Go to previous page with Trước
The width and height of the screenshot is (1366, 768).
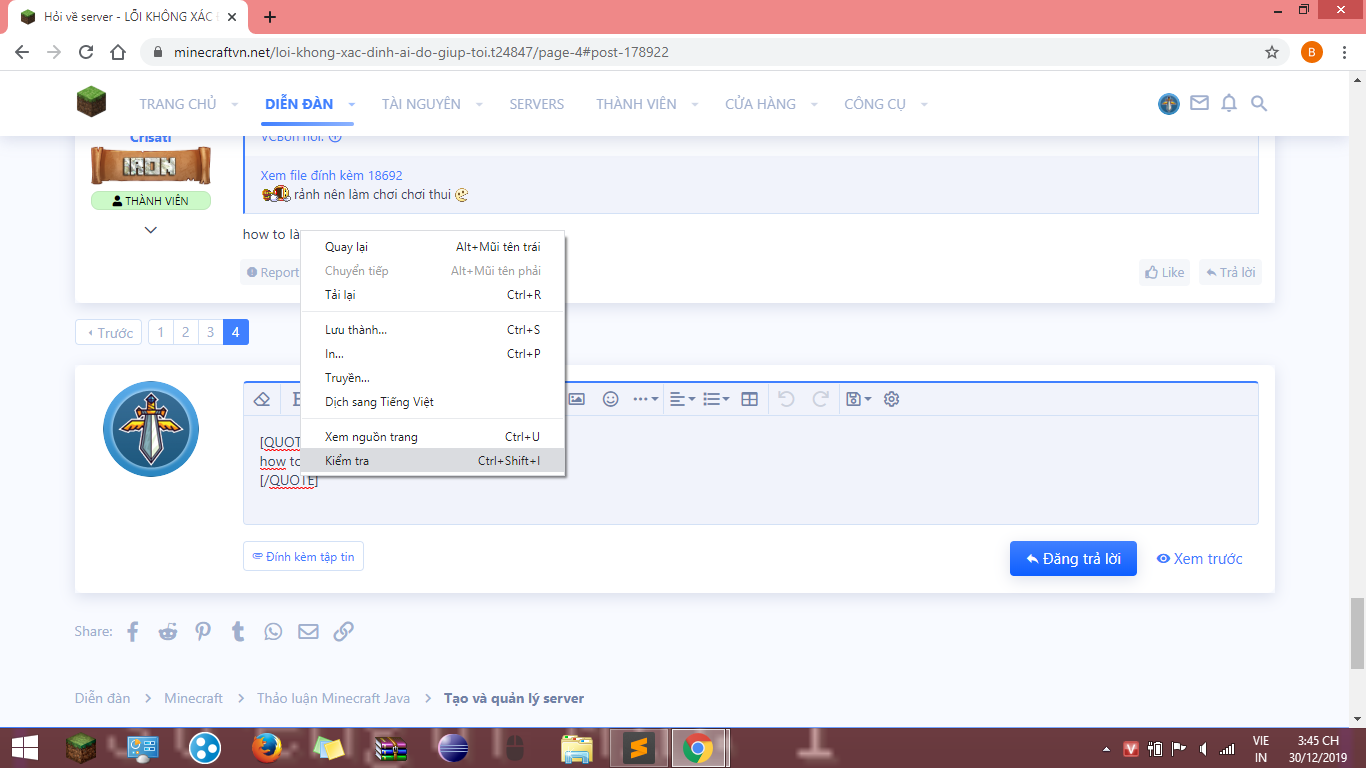point(109,333)
